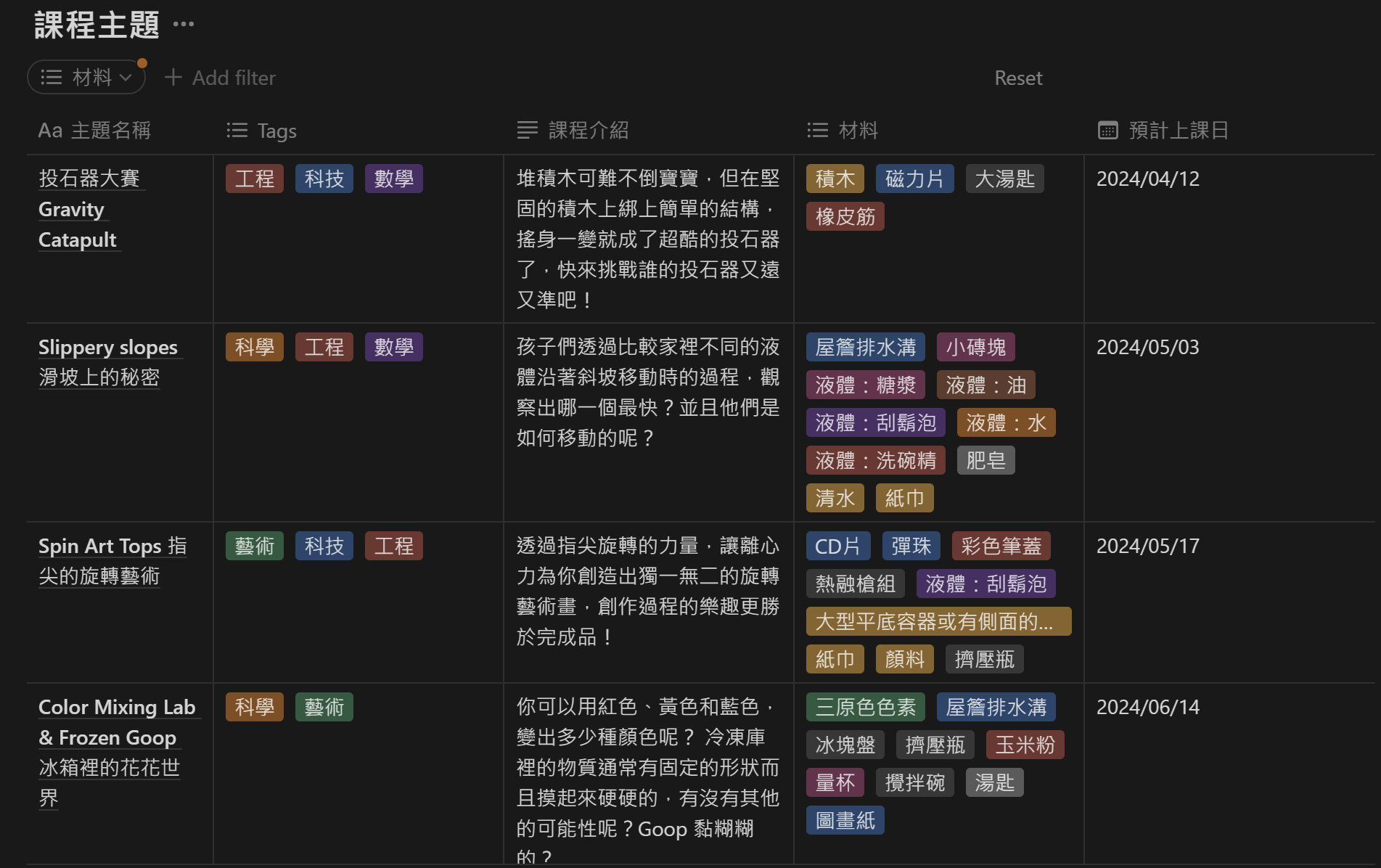
Task: Reset the applied filters
Action: point(1018,78)
